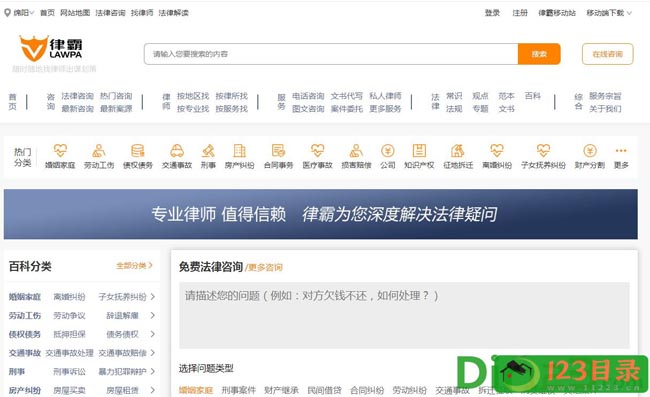650x397 pixels.
Task: Open 私人律师 in the 服务 nav group
Action: (385, 96)
